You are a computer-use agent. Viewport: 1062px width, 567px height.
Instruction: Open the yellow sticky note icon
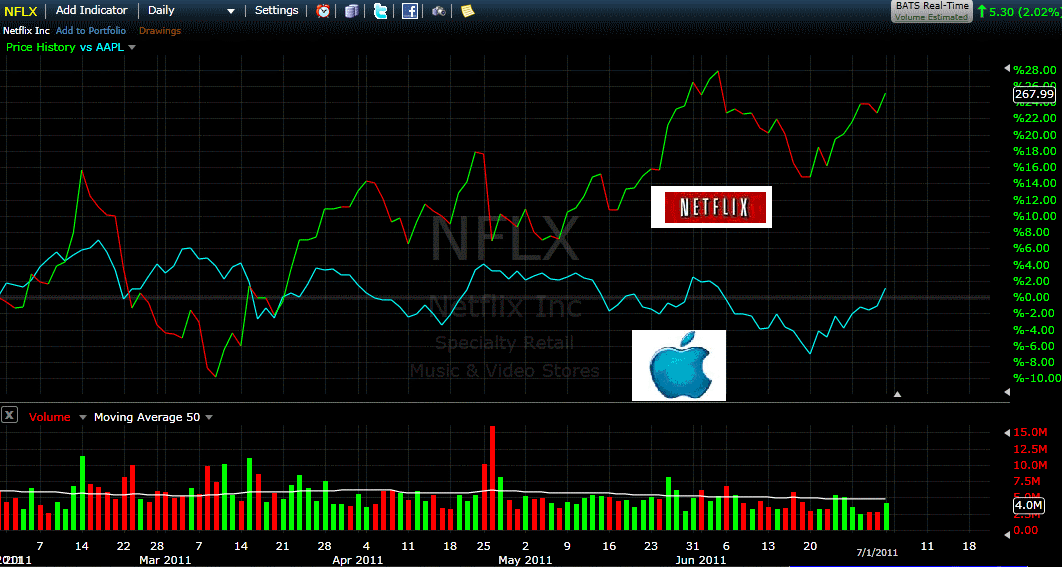point(467,10)
